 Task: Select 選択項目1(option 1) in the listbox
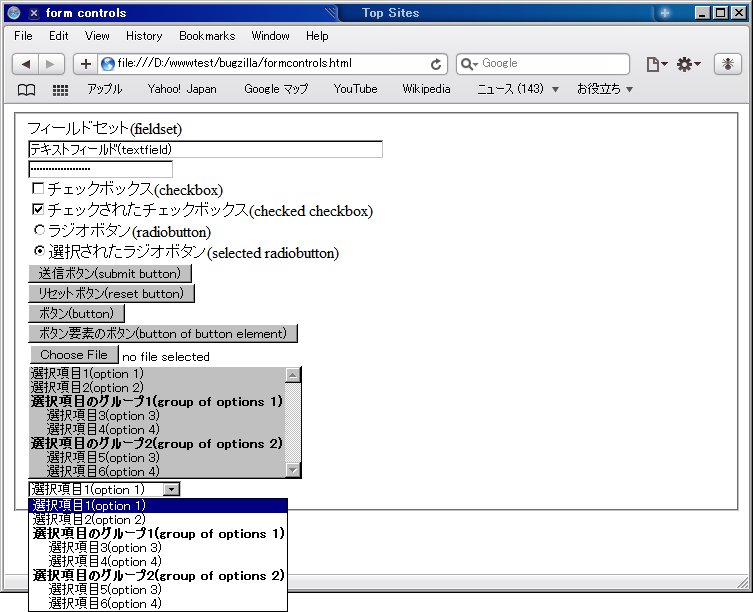coord(157,374)
